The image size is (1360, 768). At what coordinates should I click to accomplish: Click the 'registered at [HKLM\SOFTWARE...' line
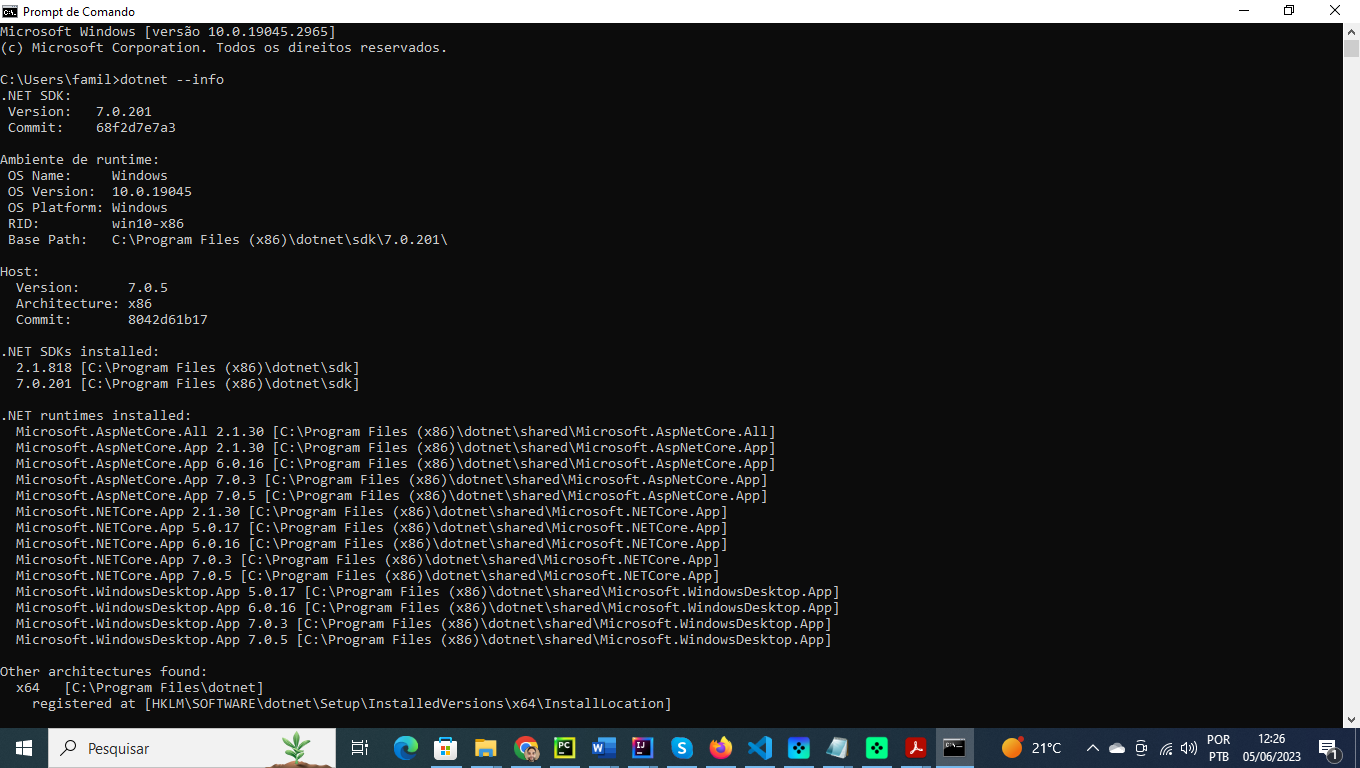pos(352,703)
